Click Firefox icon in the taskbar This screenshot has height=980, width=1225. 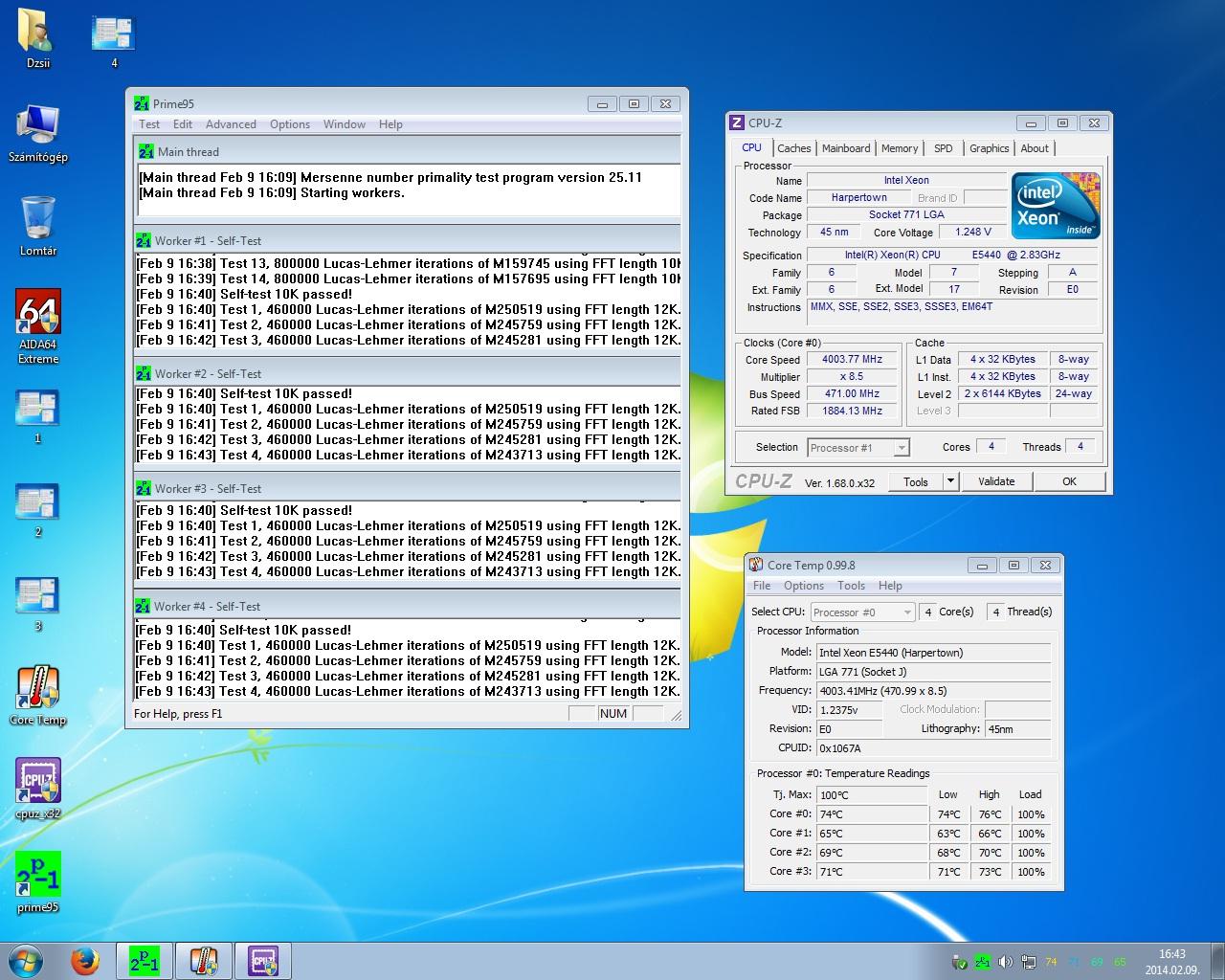pyautogui.click(x=84, y=961)
